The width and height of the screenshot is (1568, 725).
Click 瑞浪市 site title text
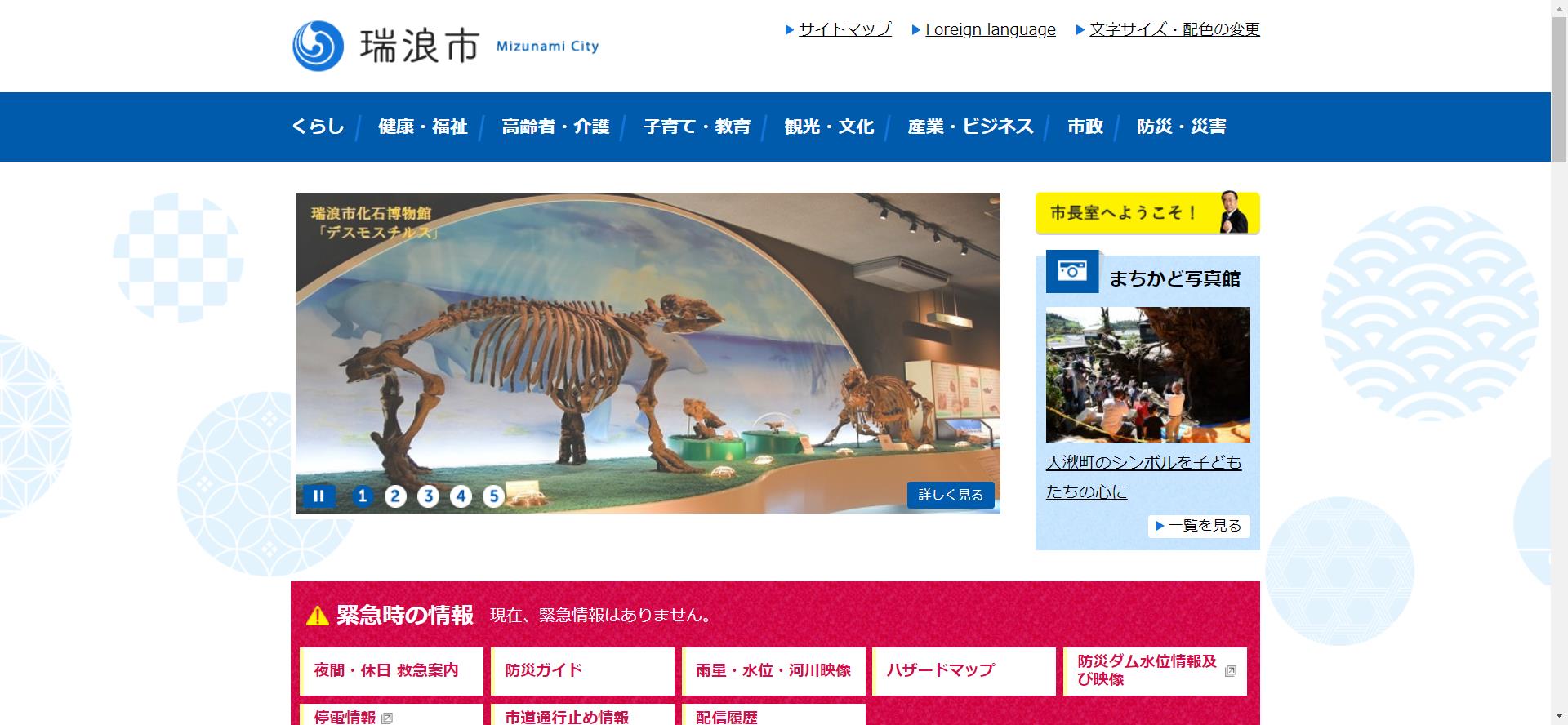tap(419, 47)
